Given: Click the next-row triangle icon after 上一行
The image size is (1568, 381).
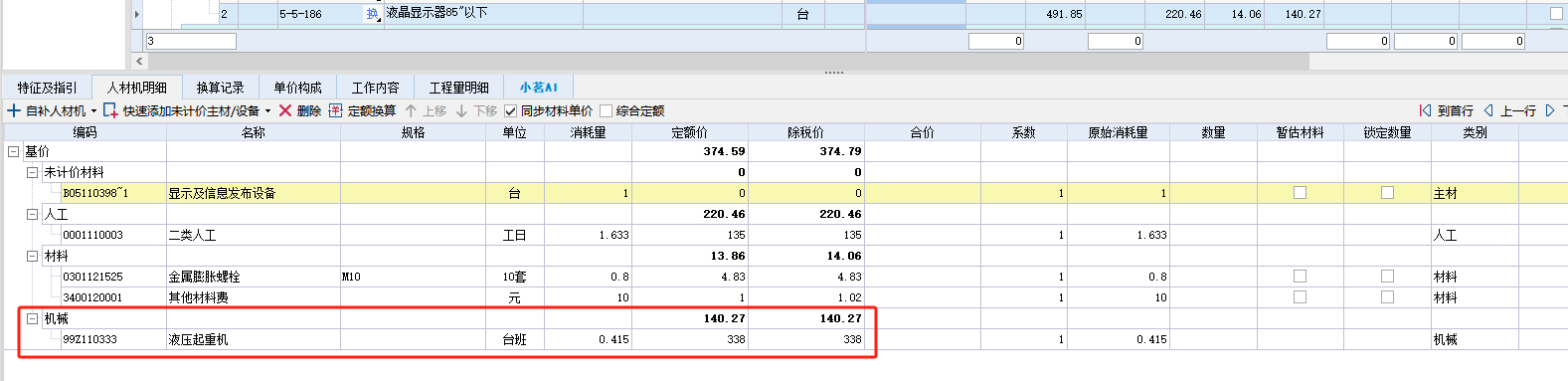Looking at the screenshot, I should tap(1550, 110).
